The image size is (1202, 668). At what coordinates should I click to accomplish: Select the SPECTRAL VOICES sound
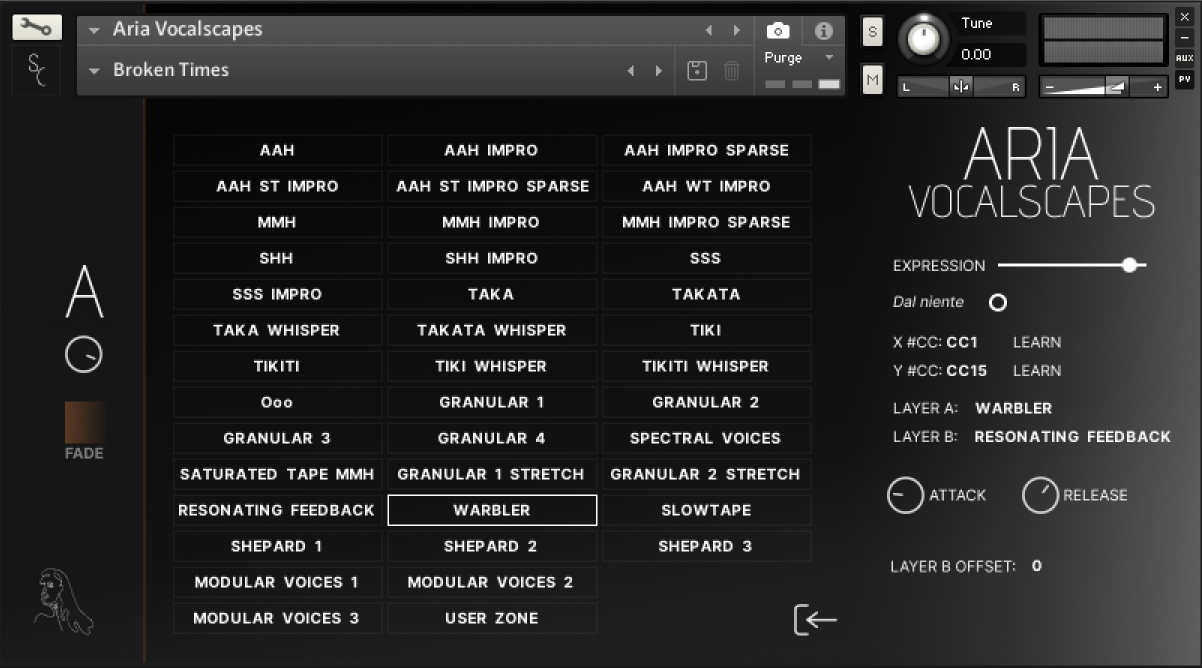[x=706, y=438]
